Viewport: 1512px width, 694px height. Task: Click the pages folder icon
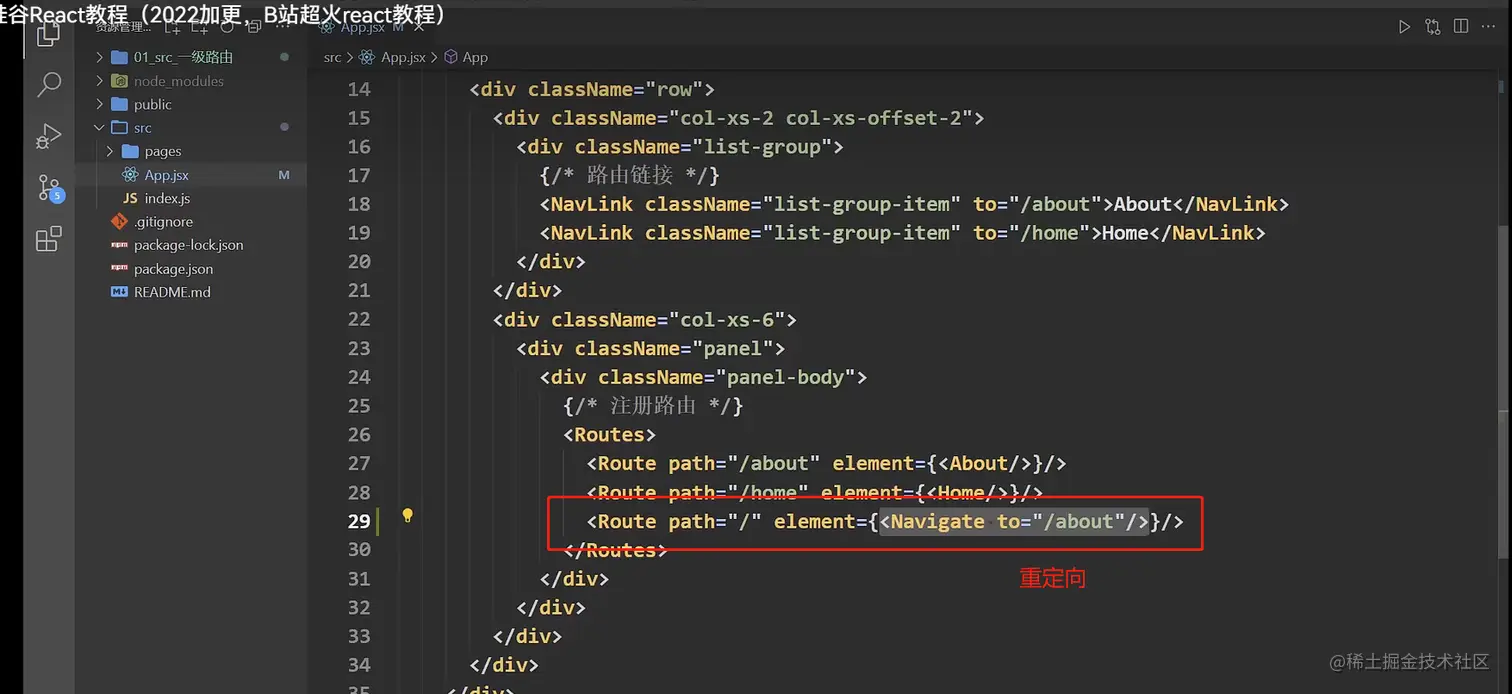130,151
